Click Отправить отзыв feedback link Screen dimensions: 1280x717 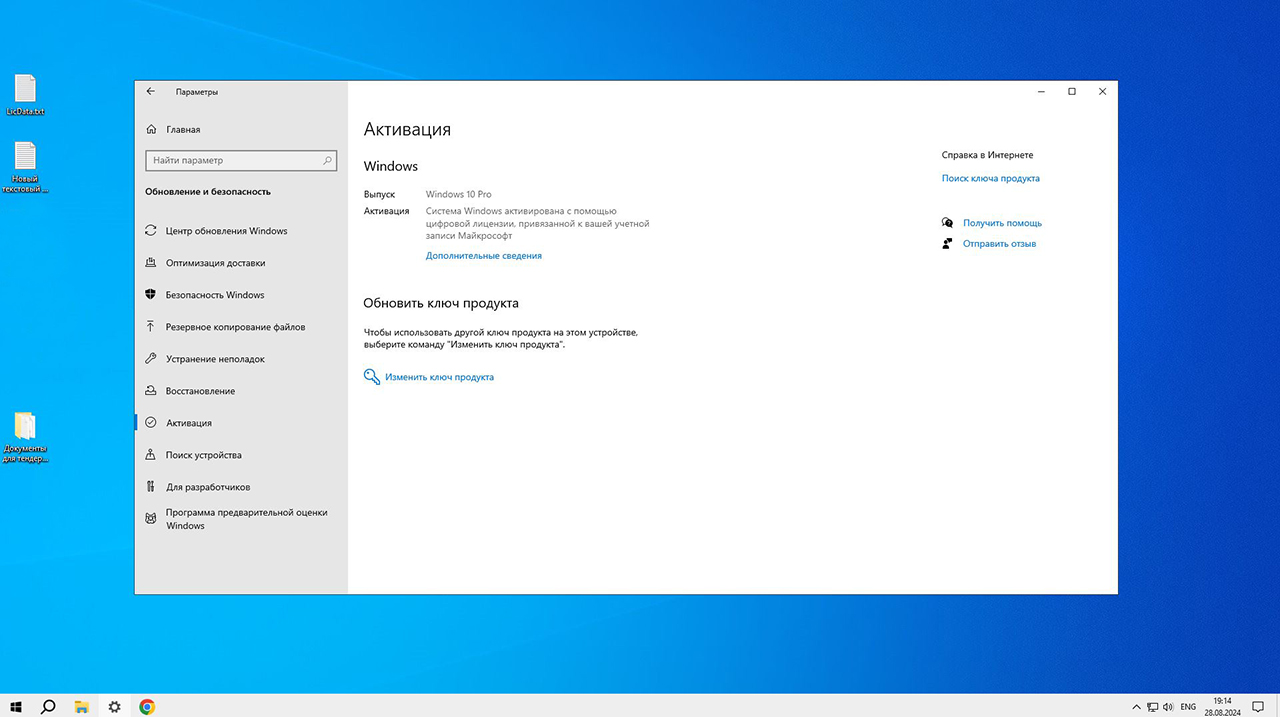999,244
